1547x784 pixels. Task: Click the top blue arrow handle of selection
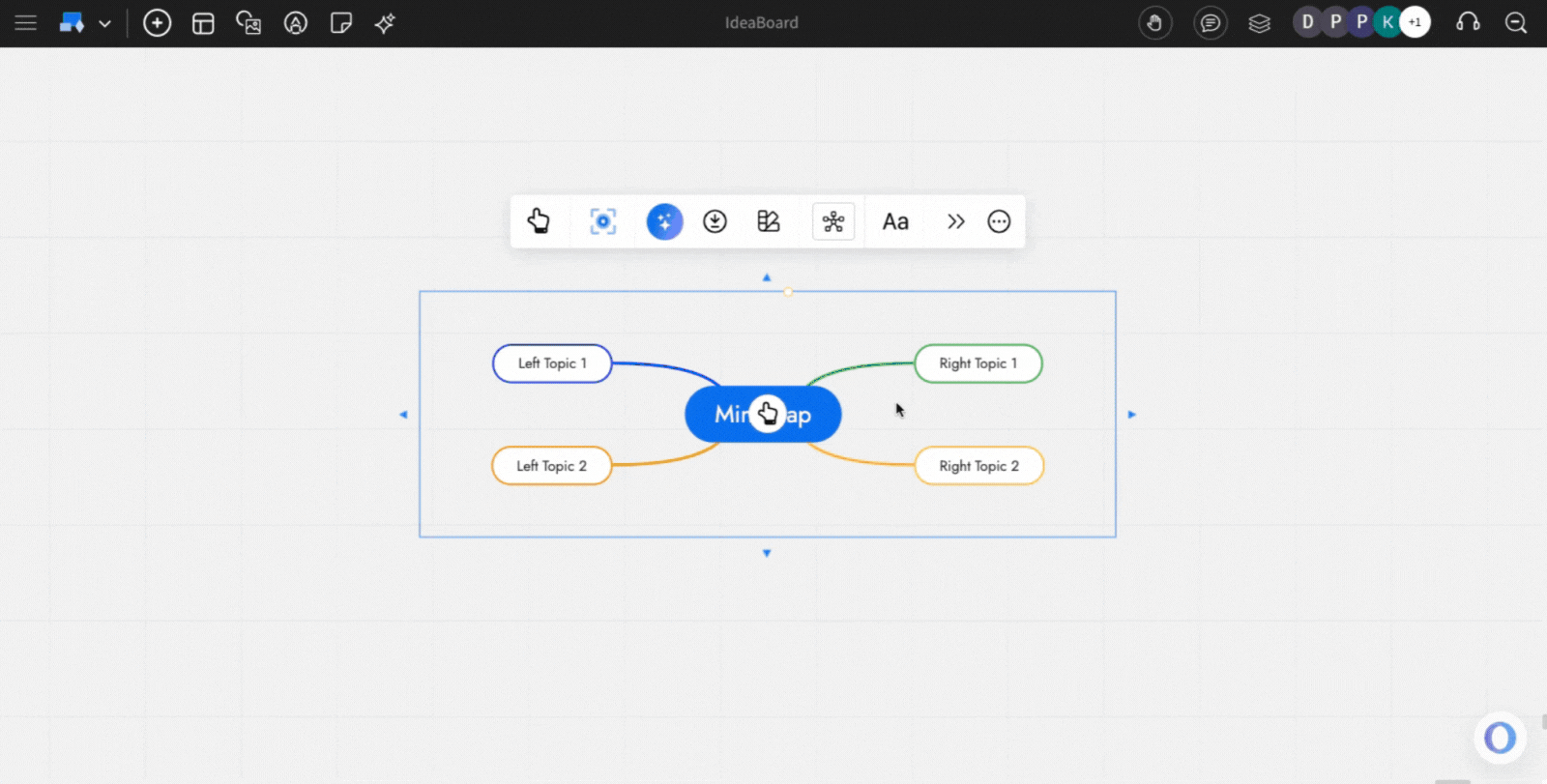[x=767, y=277]
